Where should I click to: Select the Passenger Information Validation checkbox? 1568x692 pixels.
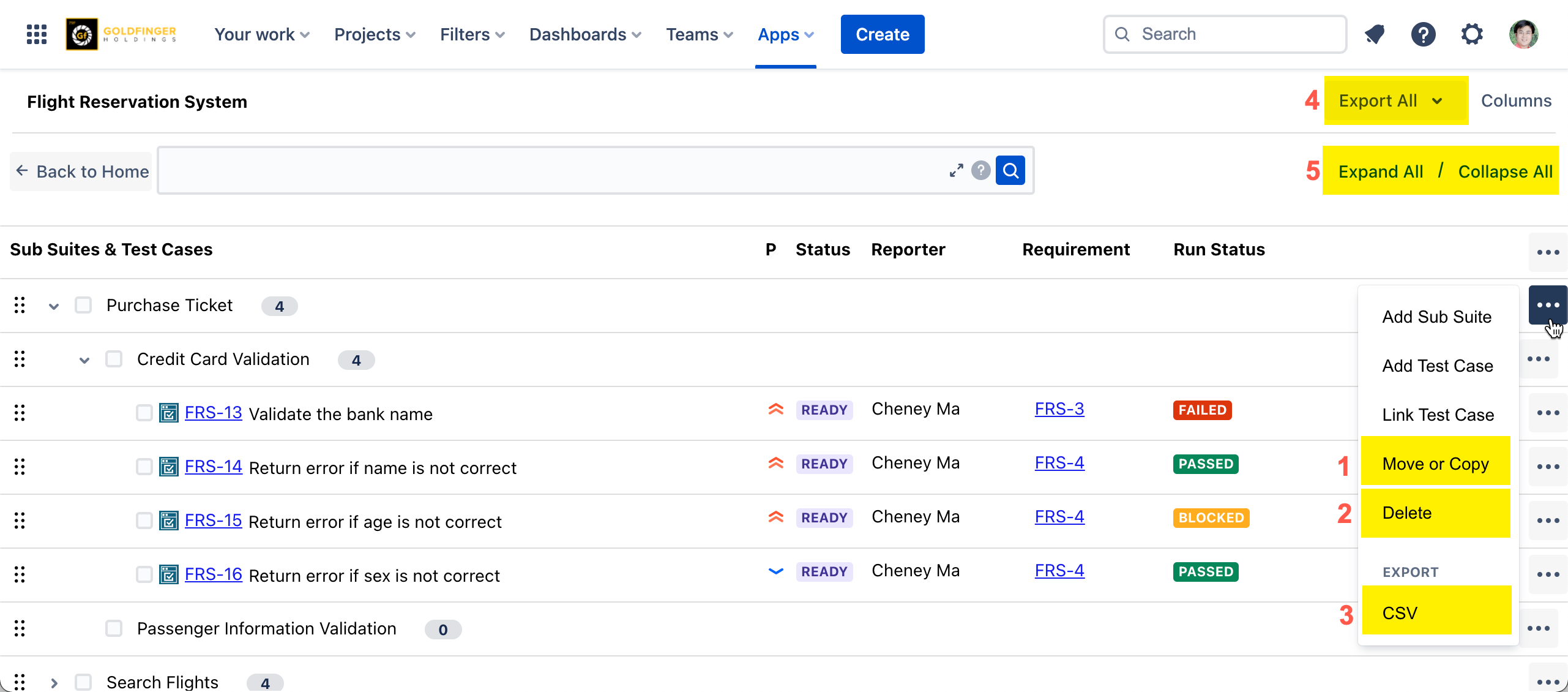(x=114, y=628)
